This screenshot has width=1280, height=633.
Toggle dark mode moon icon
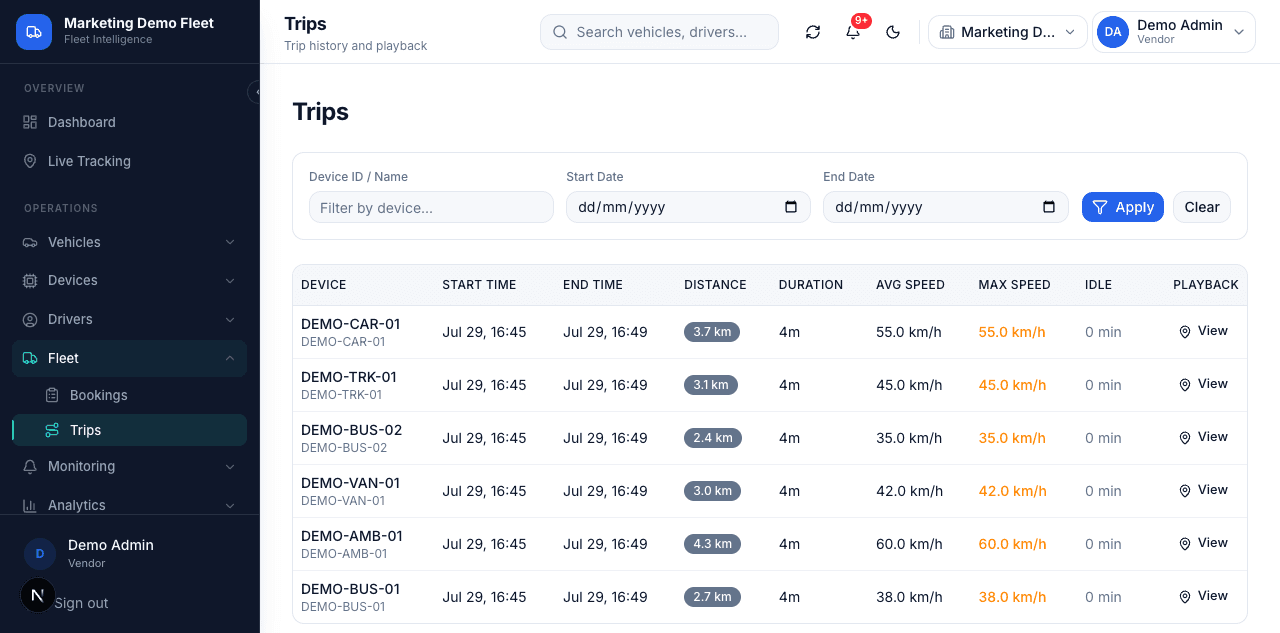click(x=893, y=32)
